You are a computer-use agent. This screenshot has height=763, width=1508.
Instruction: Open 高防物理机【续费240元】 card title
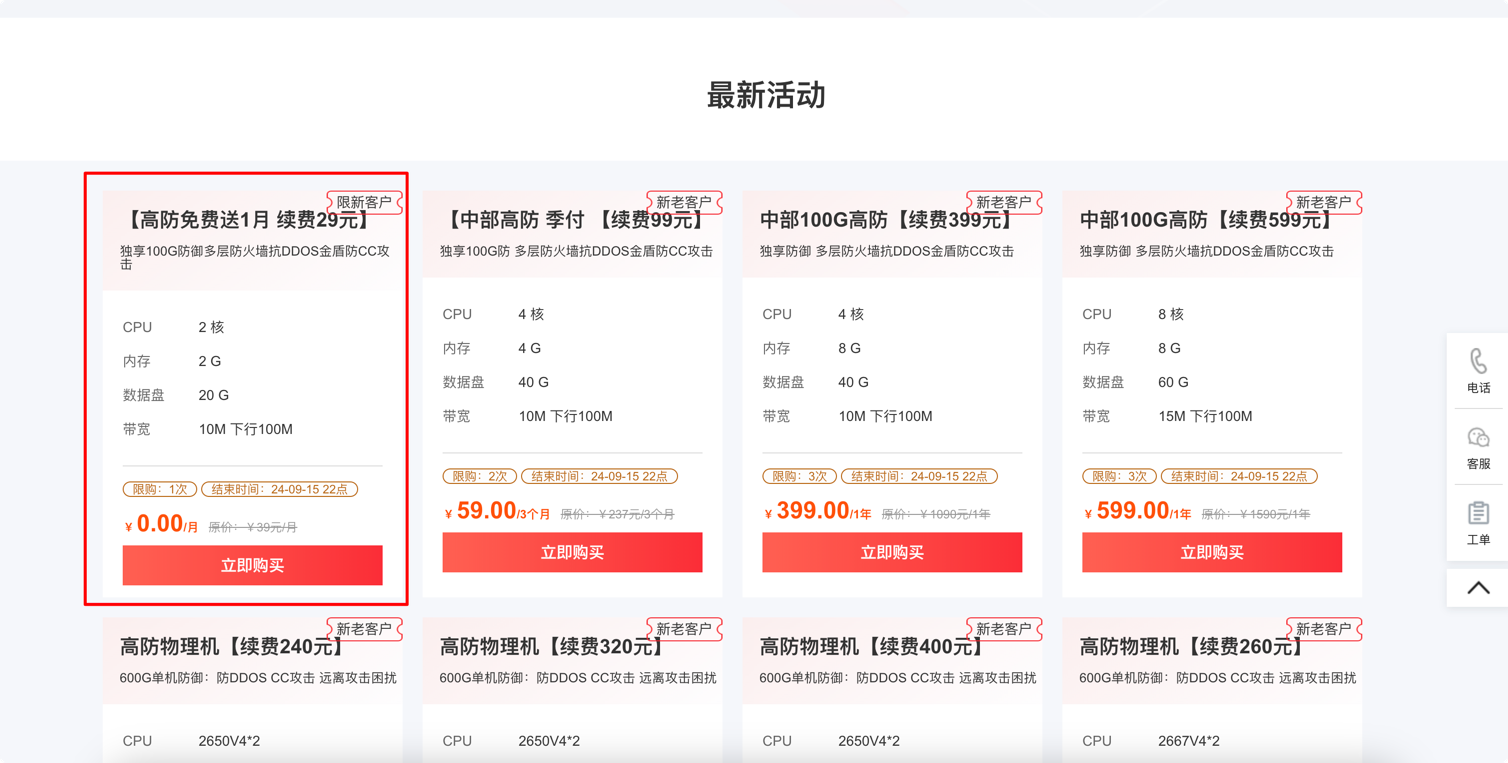(233, 647)
